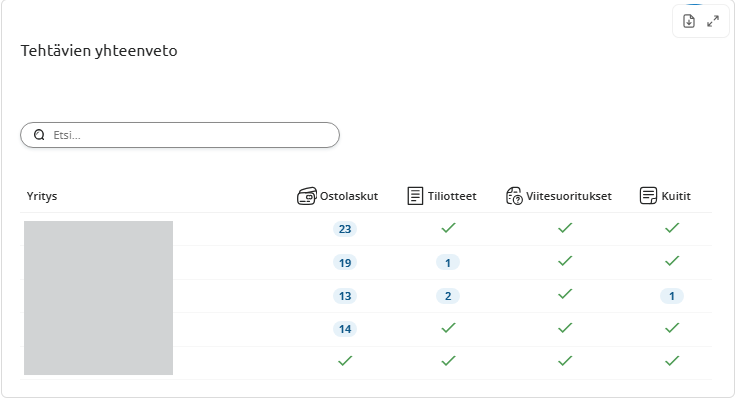The height and width of the screenshot is (402, 738).
Task: Click the Tiliotteet document icon in header
Action: pyautogui.click(x=415, y=196)
